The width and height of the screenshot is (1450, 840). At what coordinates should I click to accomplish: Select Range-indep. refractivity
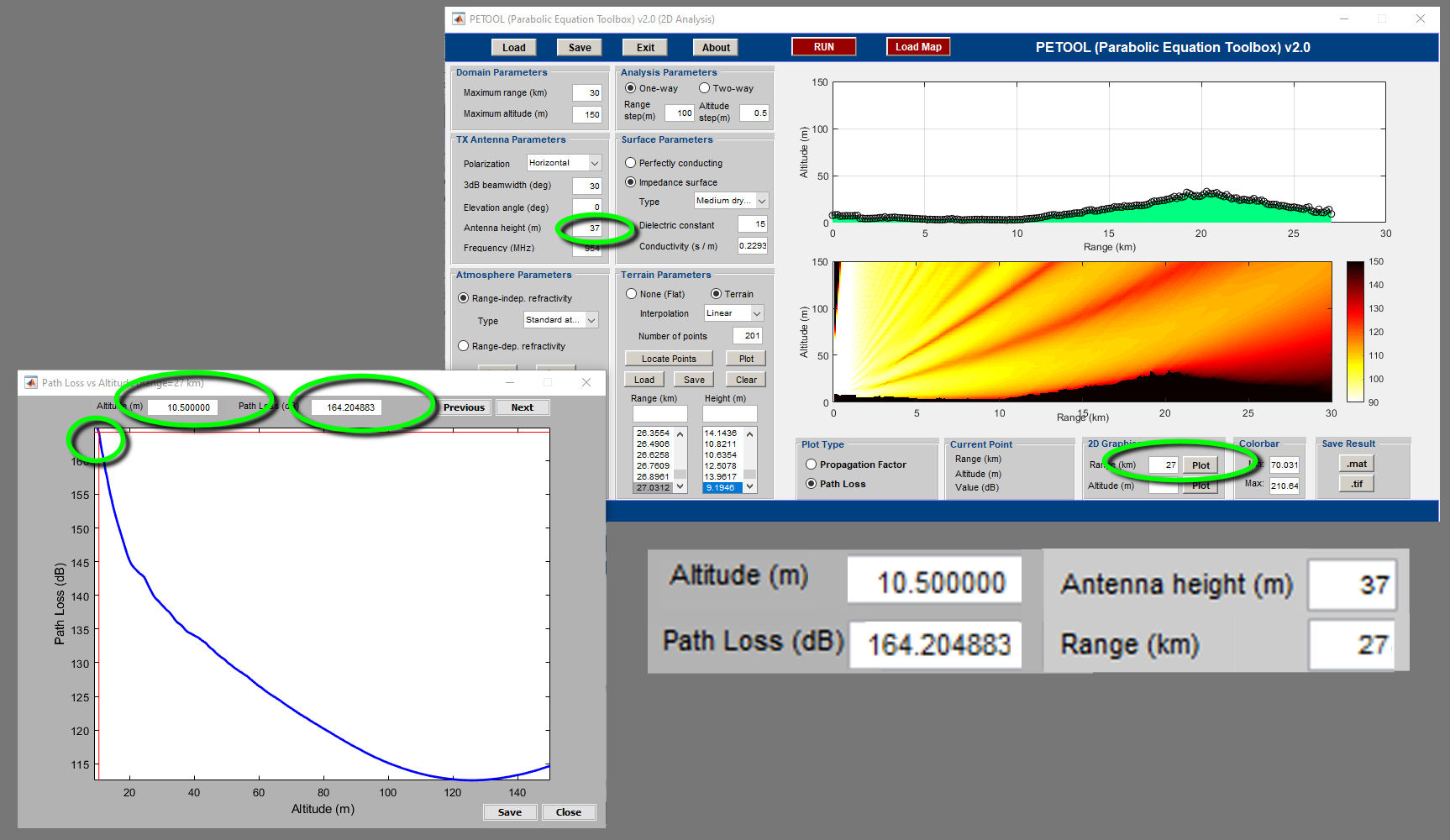(463, 298)
